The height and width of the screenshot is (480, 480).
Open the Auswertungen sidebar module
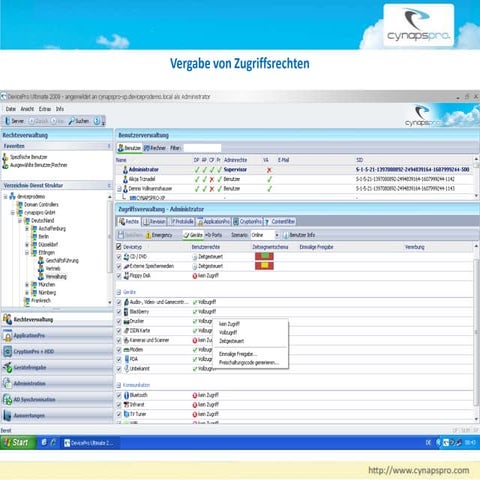point(57,415)
